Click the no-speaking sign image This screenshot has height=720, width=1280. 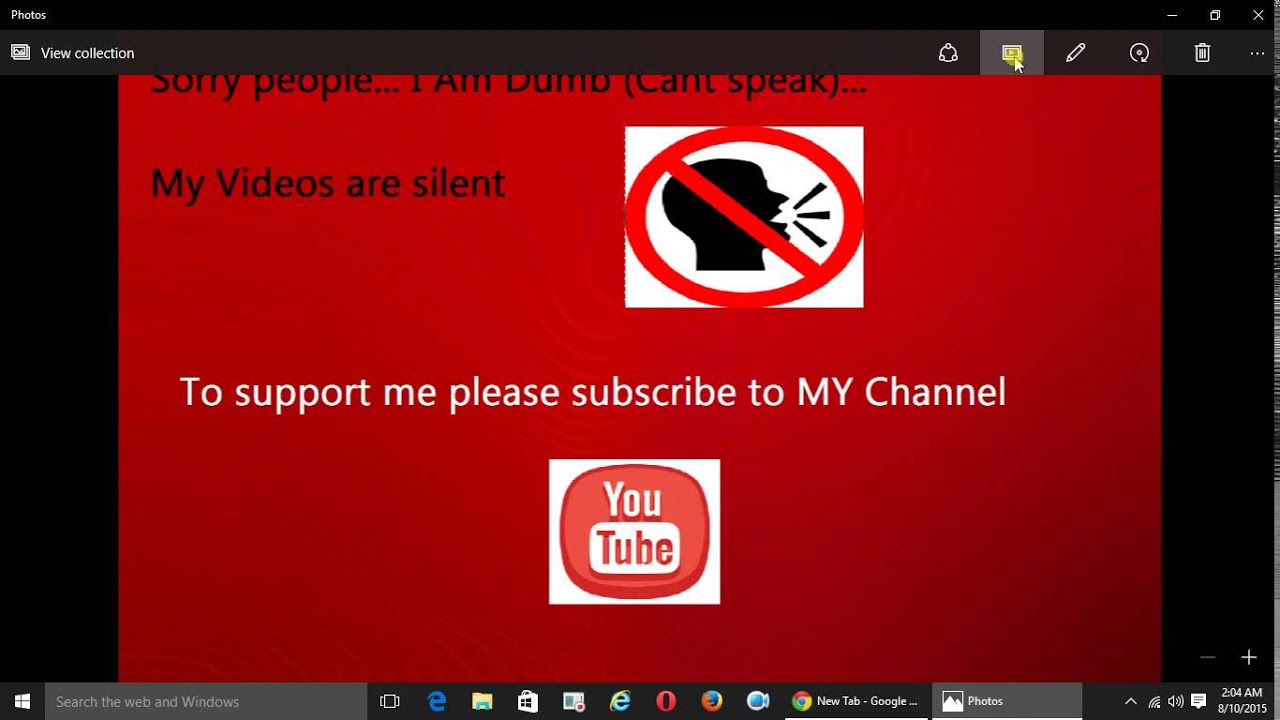coord(744,216)
